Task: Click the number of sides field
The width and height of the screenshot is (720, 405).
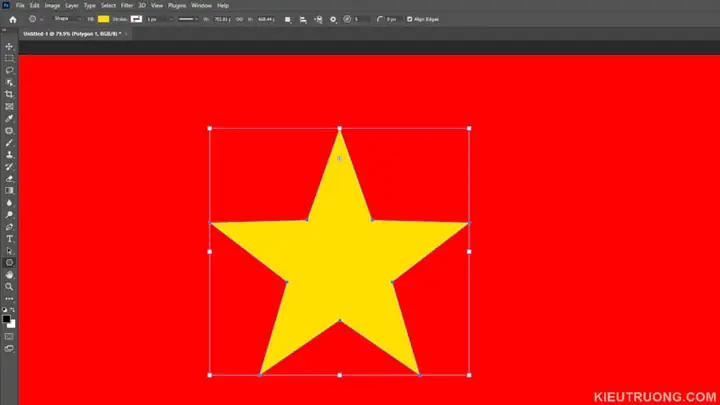Action: tap(362, 19)
